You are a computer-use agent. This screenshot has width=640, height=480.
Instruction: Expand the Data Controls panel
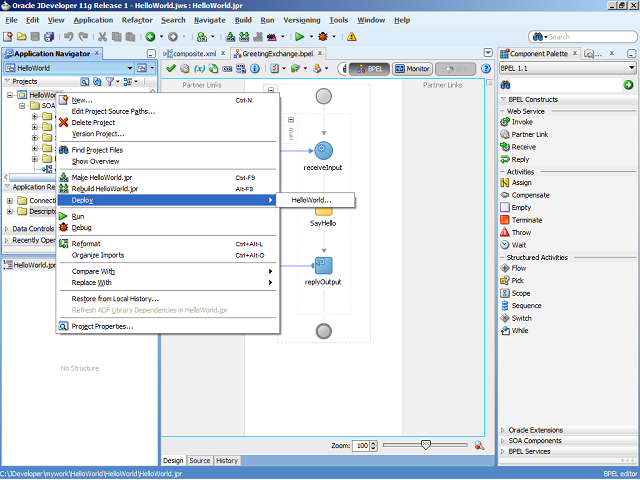coord(6,229)
